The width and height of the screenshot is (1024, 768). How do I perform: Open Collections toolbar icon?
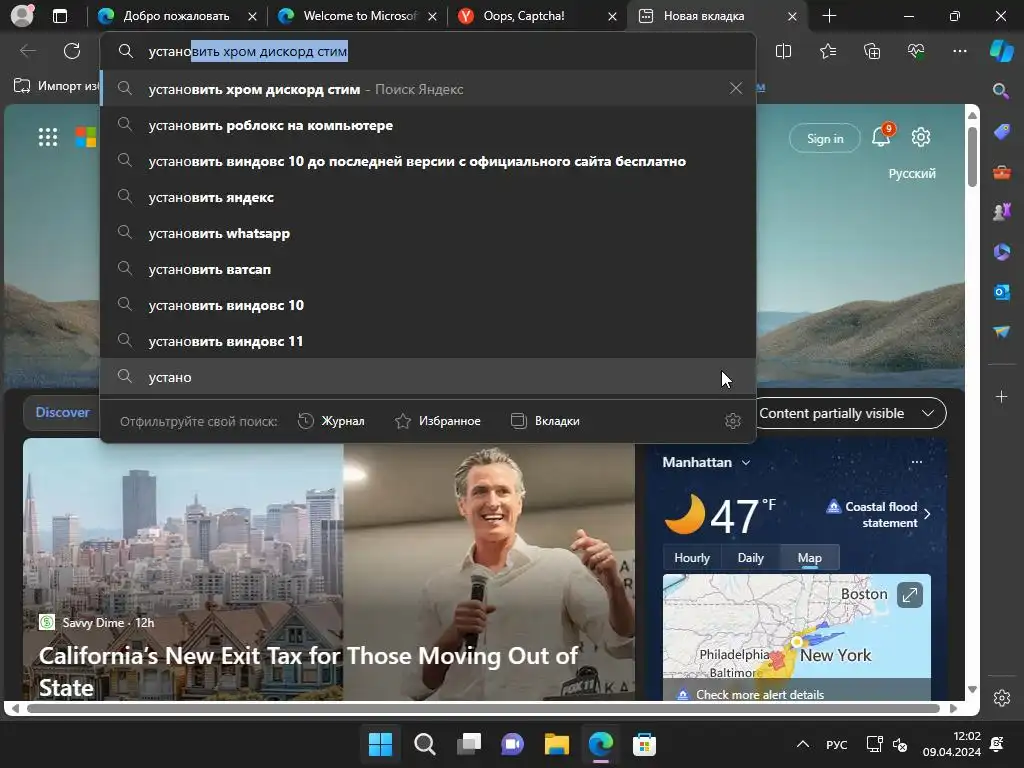click(872, 51)
